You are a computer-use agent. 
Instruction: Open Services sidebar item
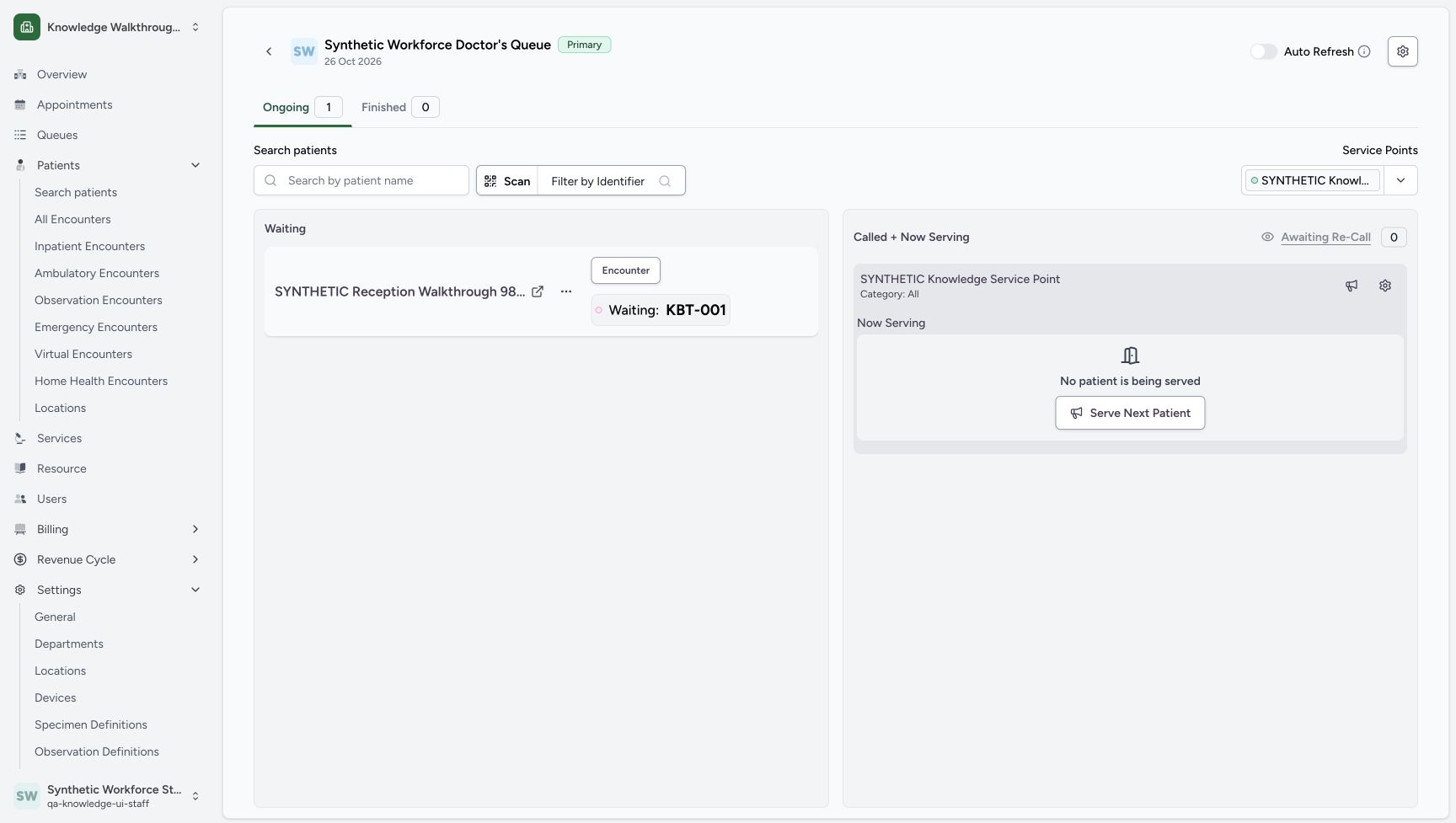(x=108, y=438)
